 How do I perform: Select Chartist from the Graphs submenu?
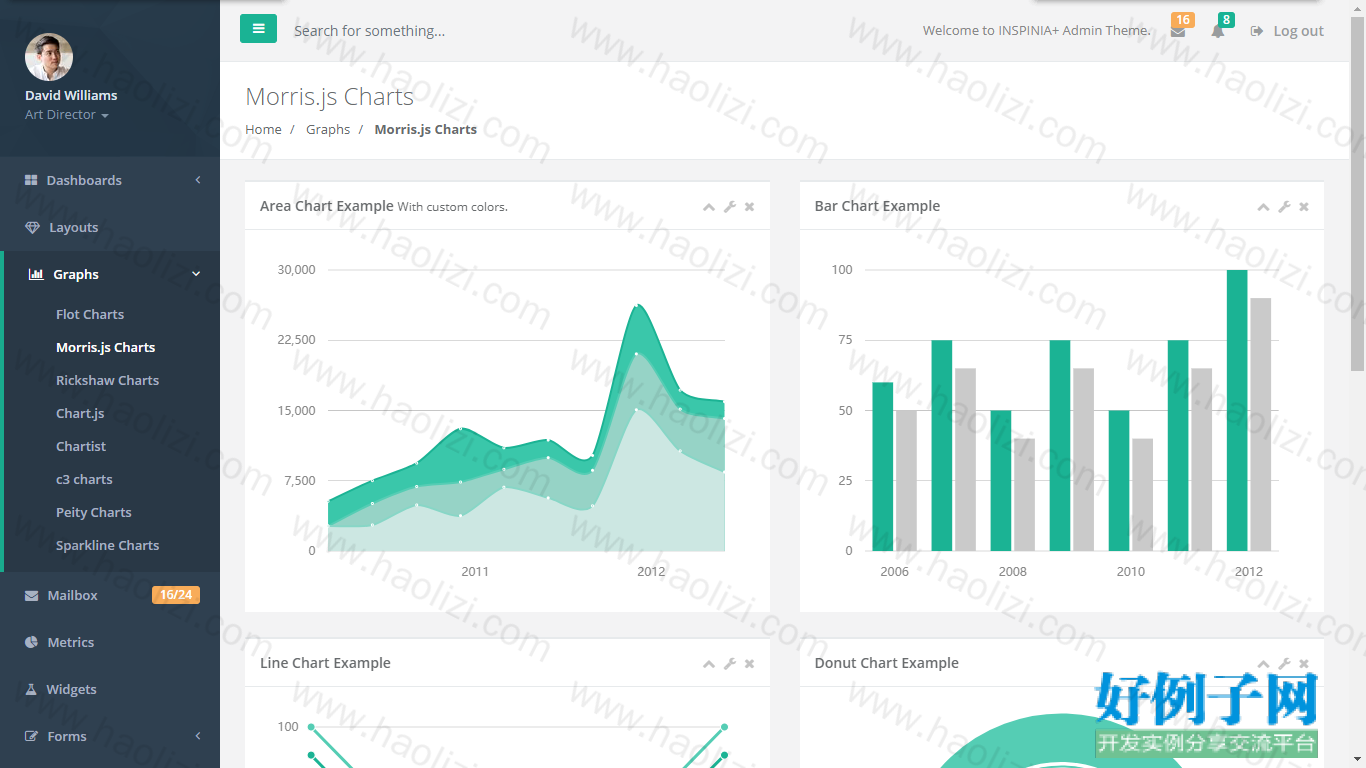coord(81,446)
